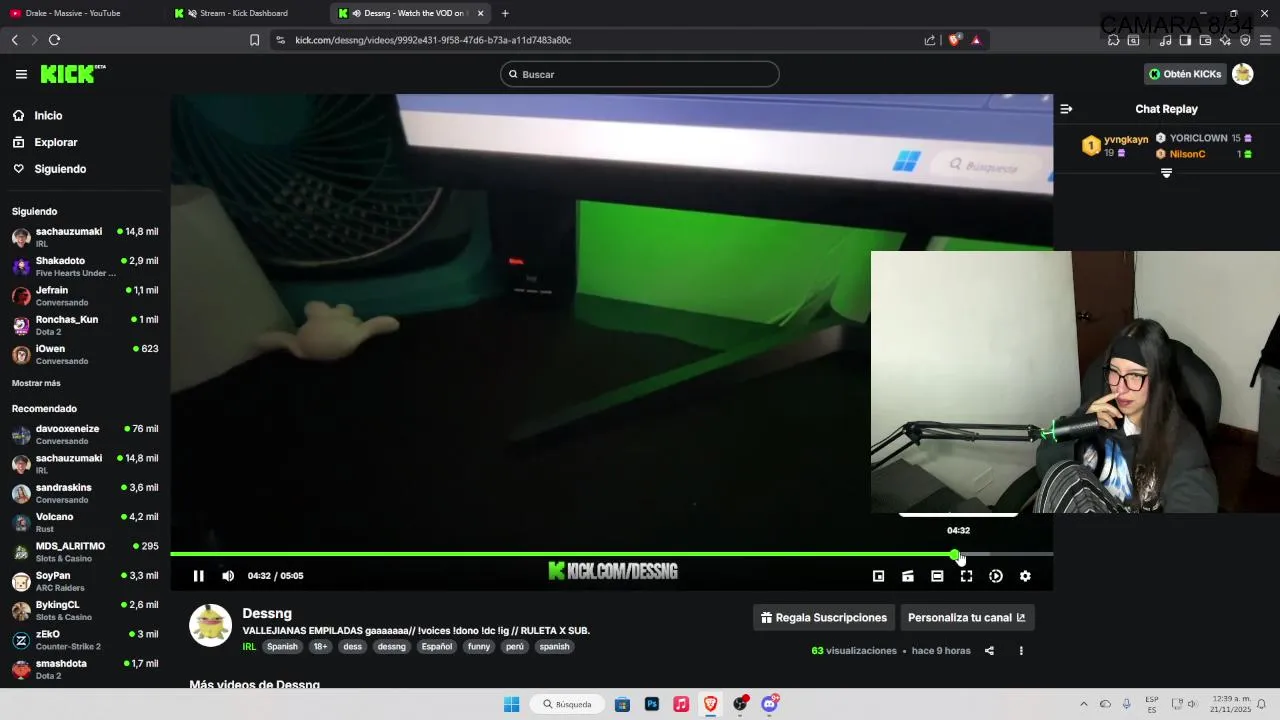The width and height of the screenshot is (1280, 720).
Task: Open the playback speed control
Action: pyautogui.click(x=996, y=576)
